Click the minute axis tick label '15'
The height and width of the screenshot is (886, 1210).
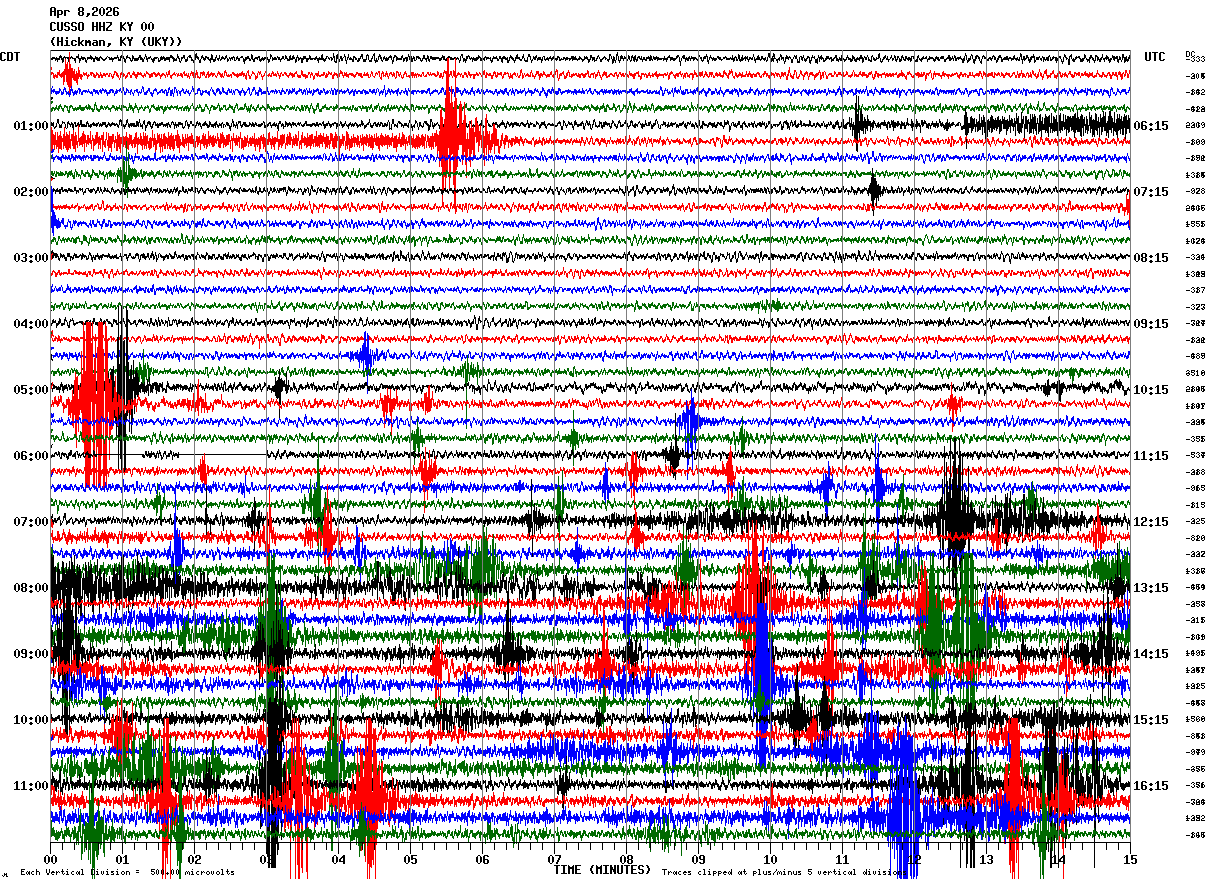(x=1131, y=860)
